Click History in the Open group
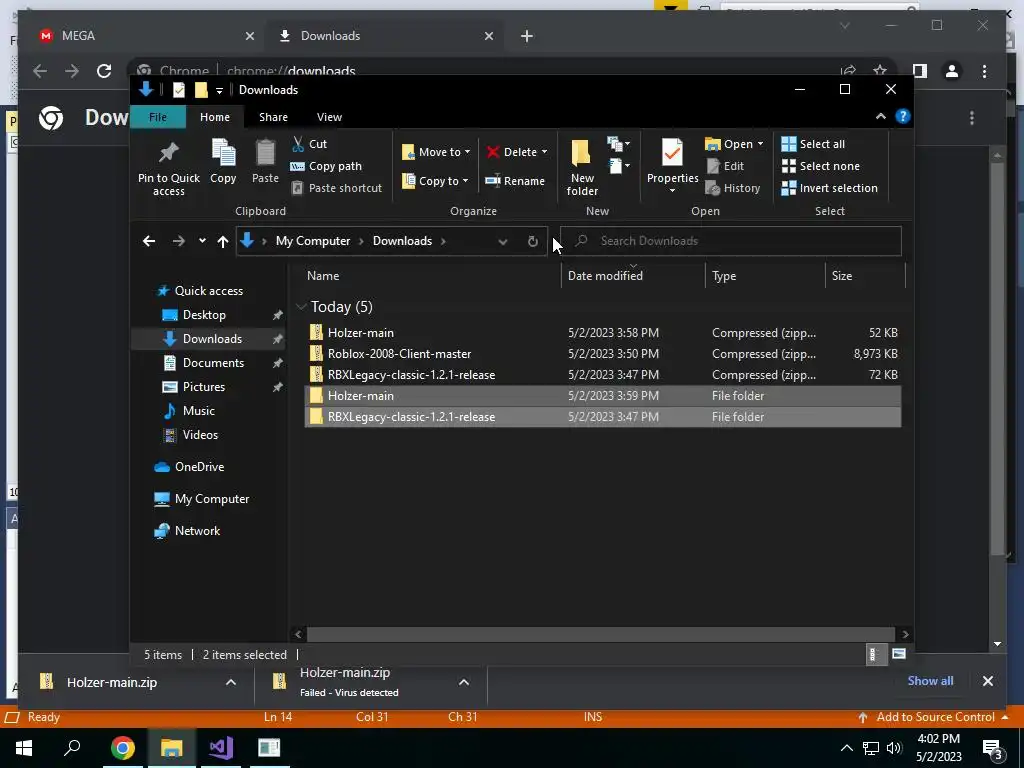Screen dimensions: 1024x768 tap(733, 188)
